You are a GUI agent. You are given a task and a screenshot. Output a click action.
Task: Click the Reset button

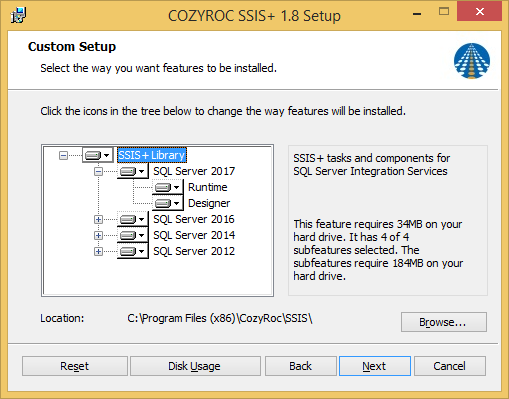[x=75, y=366]
